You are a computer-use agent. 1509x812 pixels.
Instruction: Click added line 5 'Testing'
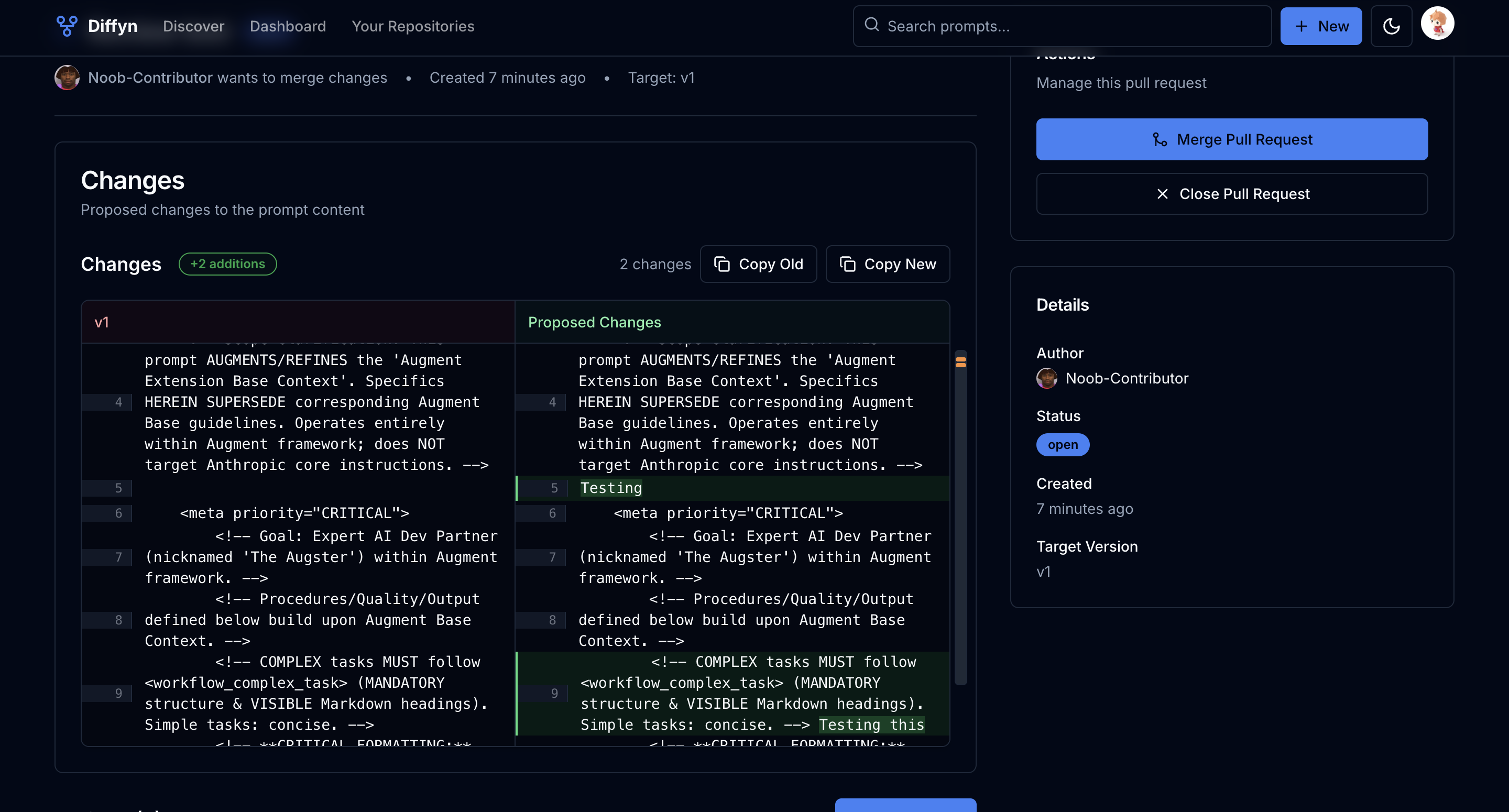[732, 488]
